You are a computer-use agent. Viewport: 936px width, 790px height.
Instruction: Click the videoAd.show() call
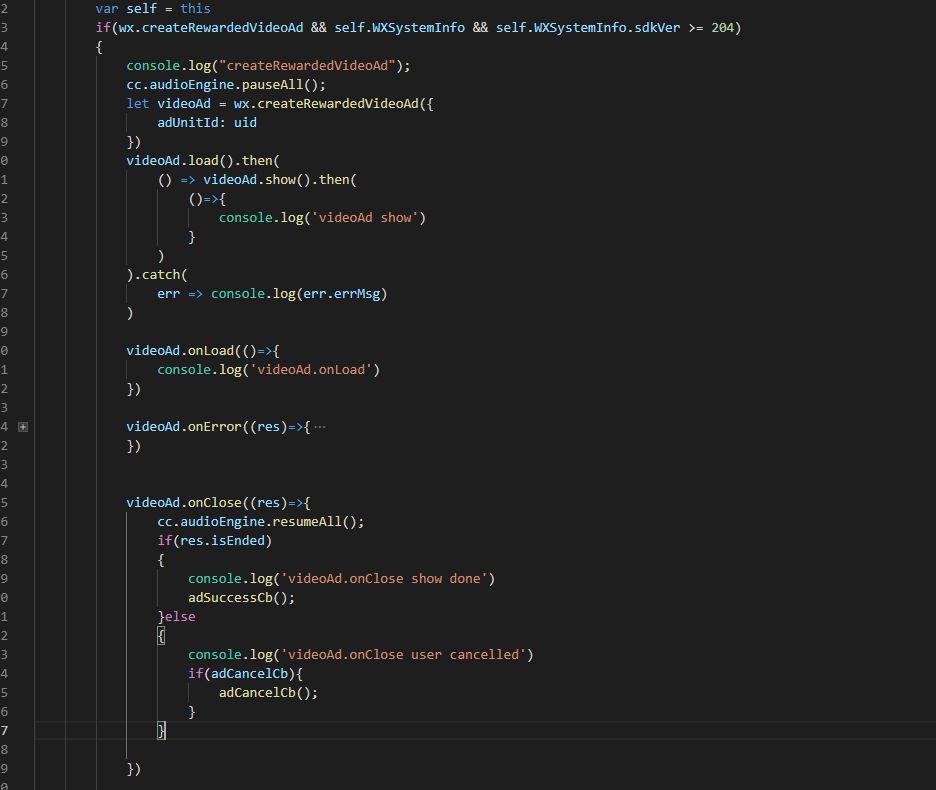point(257,180)
